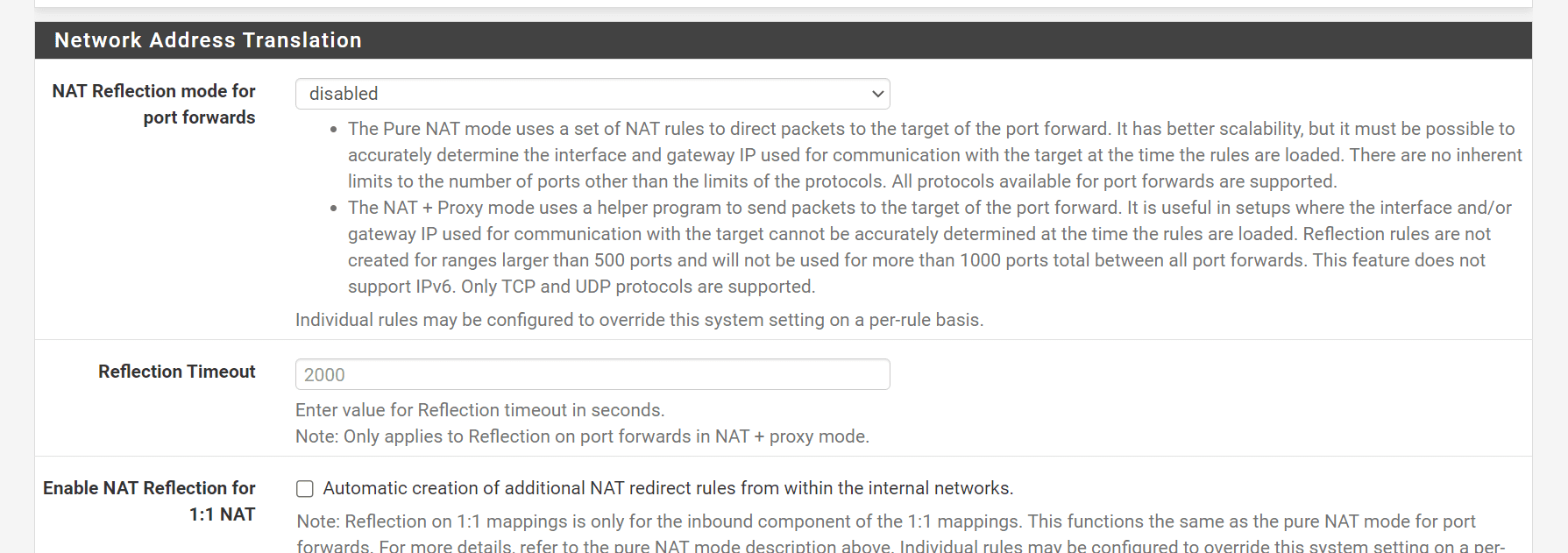1568x553 pixels.
Task: Click the 'Automatic creation of additional NAT redirect rules' label
Action: coord(668,488)
